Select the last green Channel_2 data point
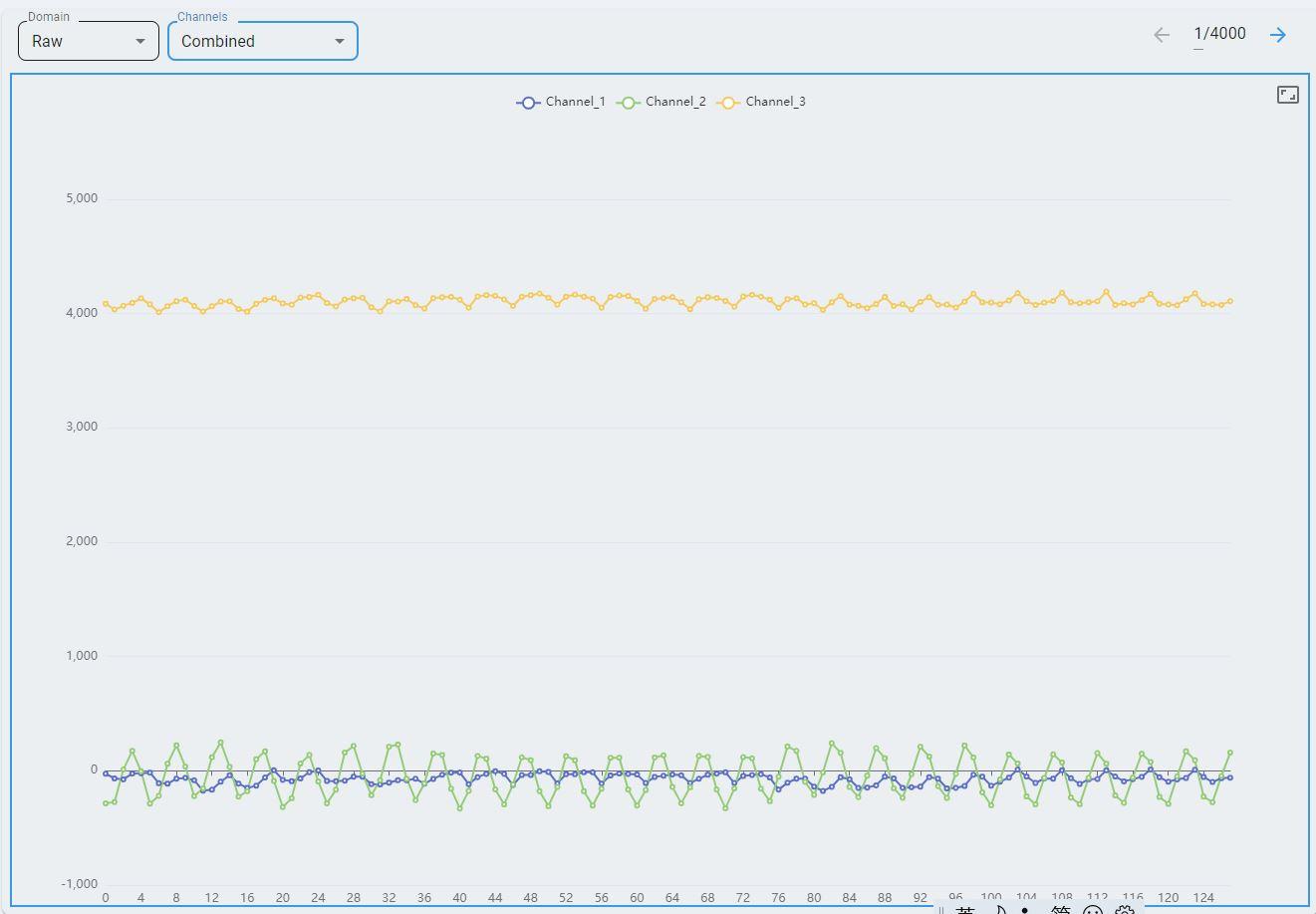The width and height of the screenshot is (1316, 914). [x=1230, y=753]
